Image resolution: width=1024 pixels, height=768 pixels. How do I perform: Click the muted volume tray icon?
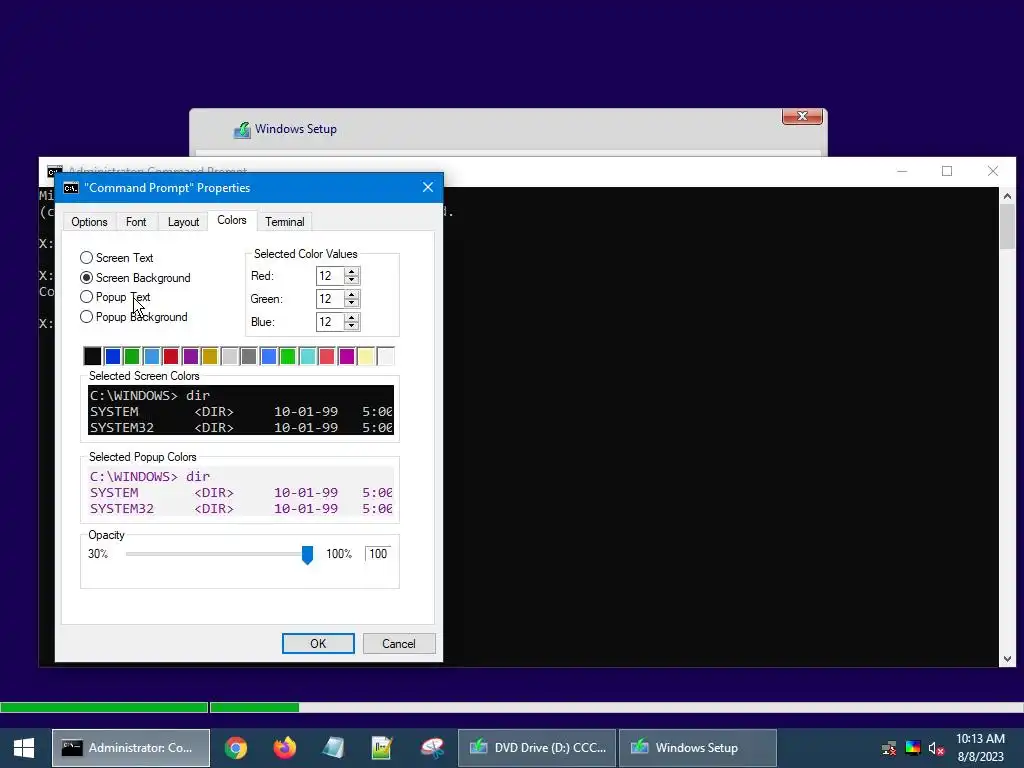coord(936,748)
